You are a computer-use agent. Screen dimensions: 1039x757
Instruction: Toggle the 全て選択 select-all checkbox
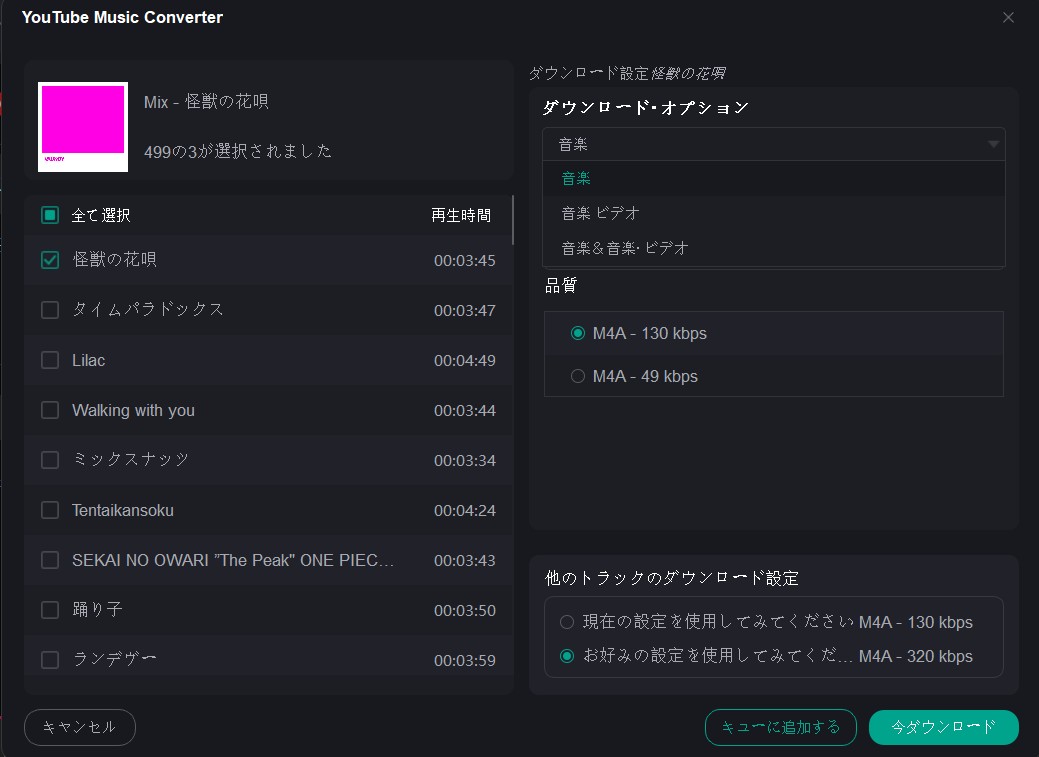[50, 215]
